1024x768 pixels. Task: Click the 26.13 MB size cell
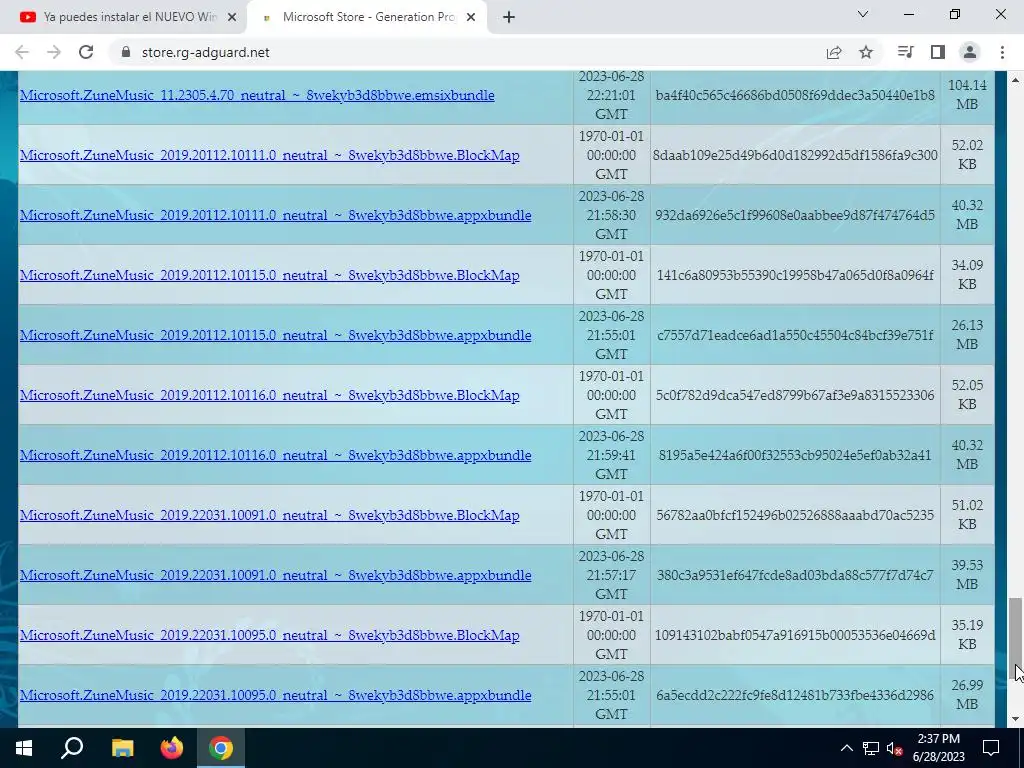coord(967,335)
